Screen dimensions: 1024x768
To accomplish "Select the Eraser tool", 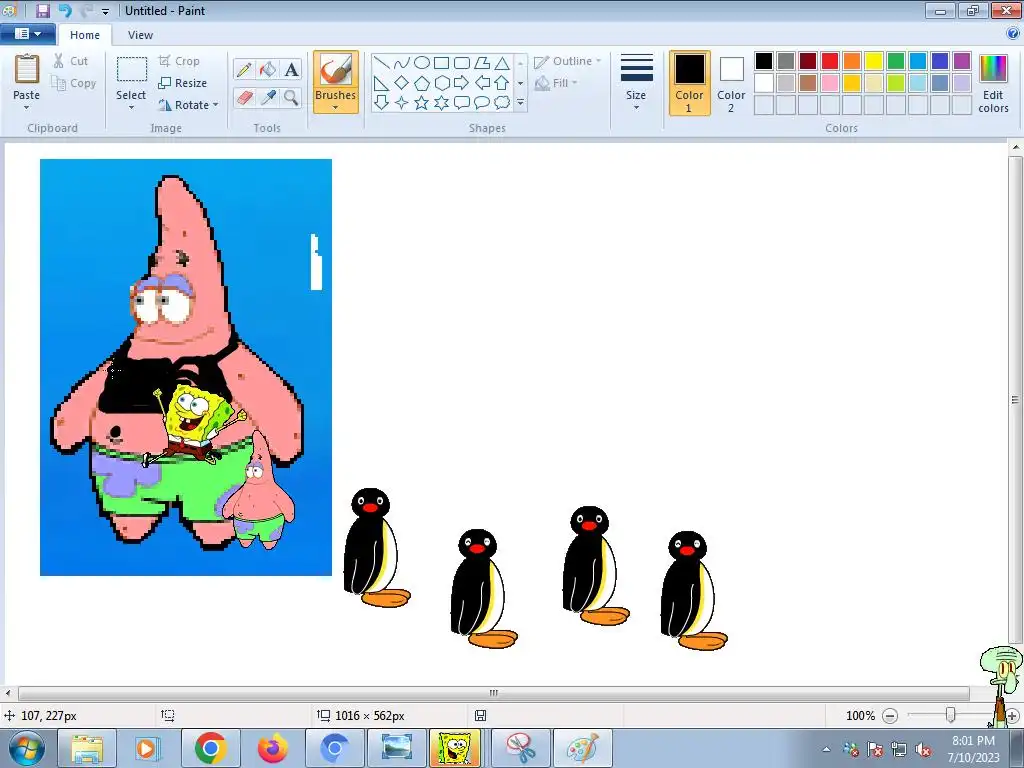I will tap(244, 98).
